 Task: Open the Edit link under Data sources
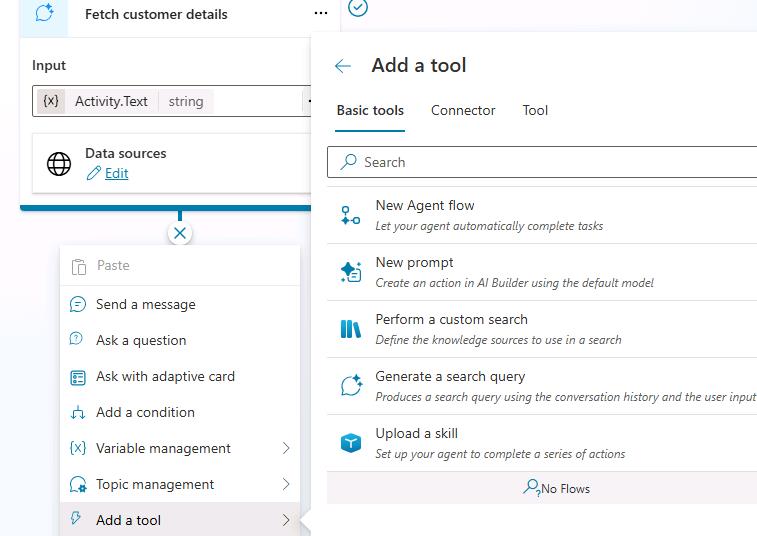tap(116, 173)
